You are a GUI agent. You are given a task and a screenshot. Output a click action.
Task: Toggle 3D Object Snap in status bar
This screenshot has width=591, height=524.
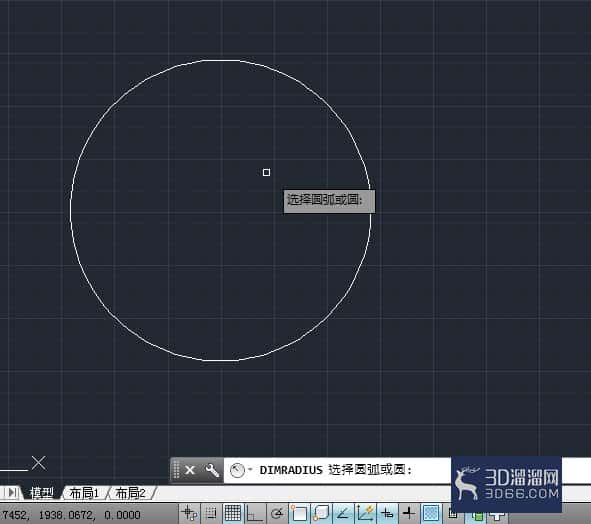click(x=321, y=513)
